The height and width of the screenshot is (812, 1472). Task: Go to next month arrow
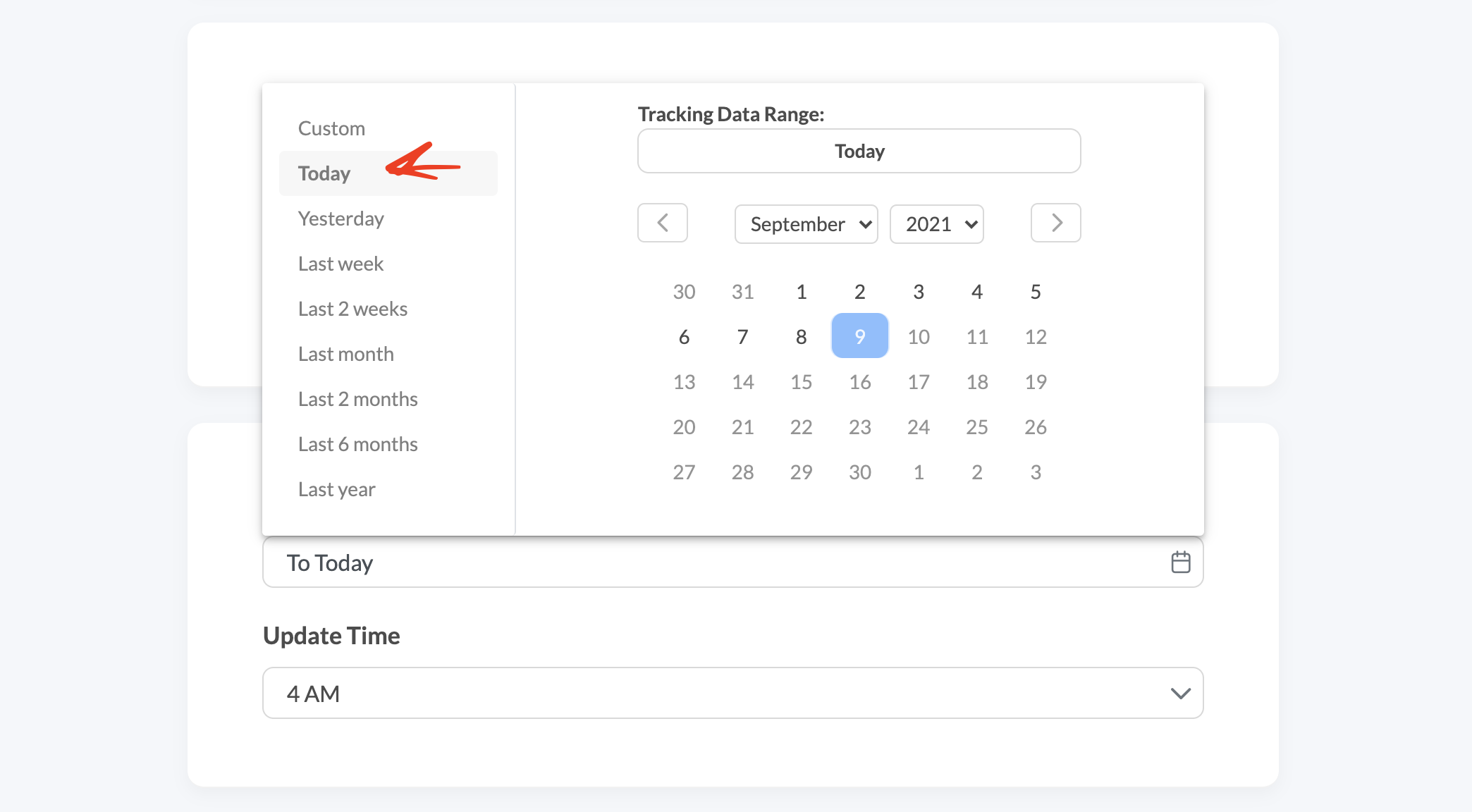click(x=1055, y=223)
